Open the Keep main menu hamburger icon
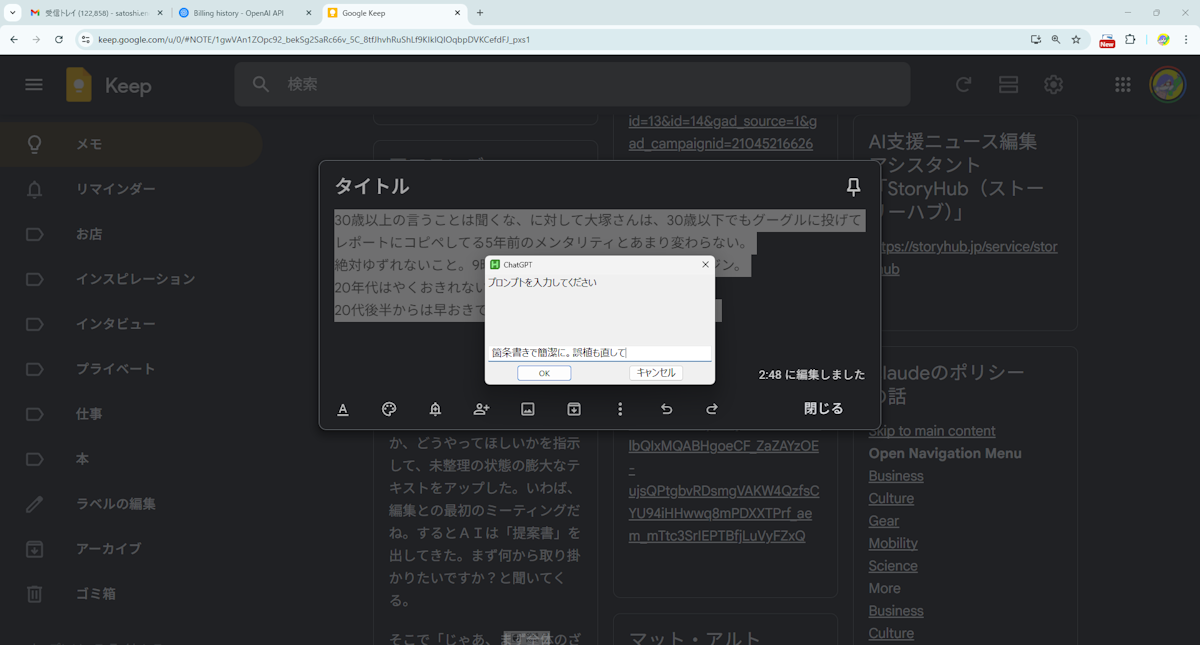 pyautogui.click(x=34, y=85)
